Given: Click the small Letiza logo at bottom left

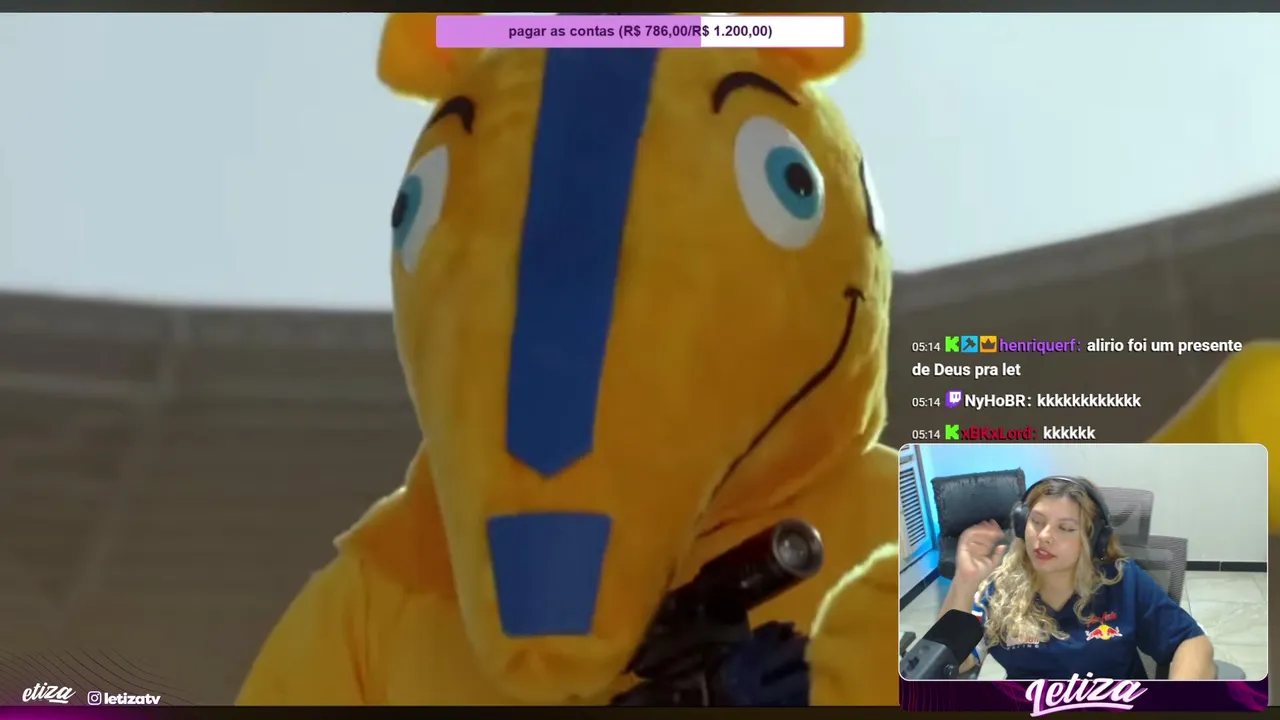Looking at the screenshot, I should [x=48, y=693].
